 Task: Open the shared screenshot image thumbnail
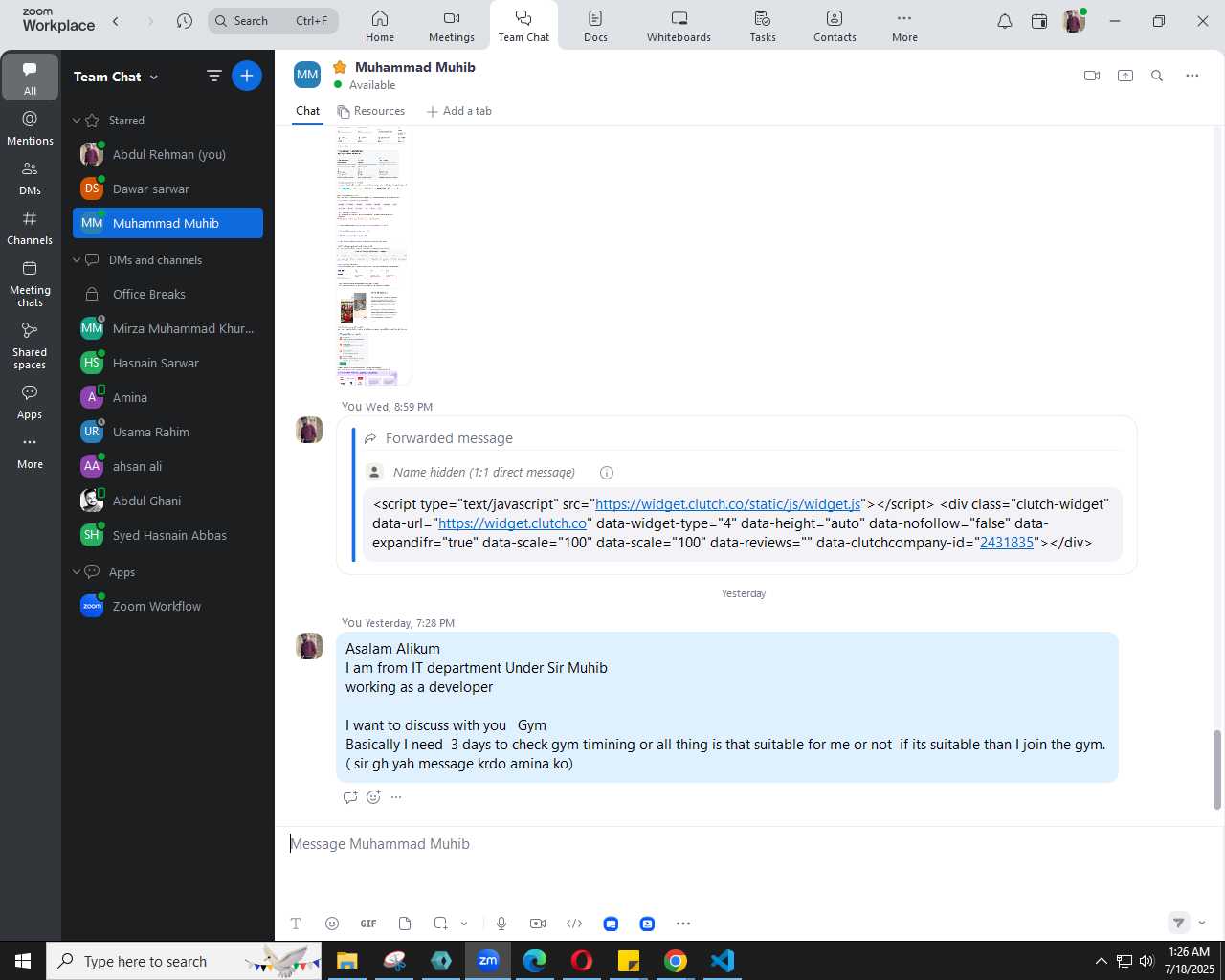tap(373, 256)
